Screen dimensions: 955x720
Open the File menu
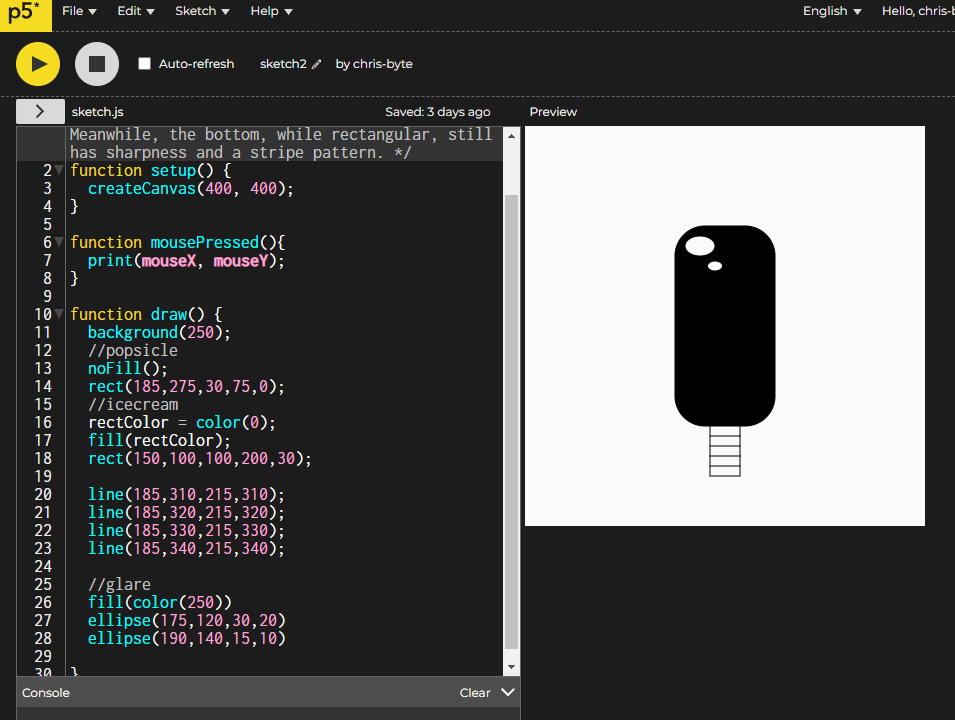(79, 11)
